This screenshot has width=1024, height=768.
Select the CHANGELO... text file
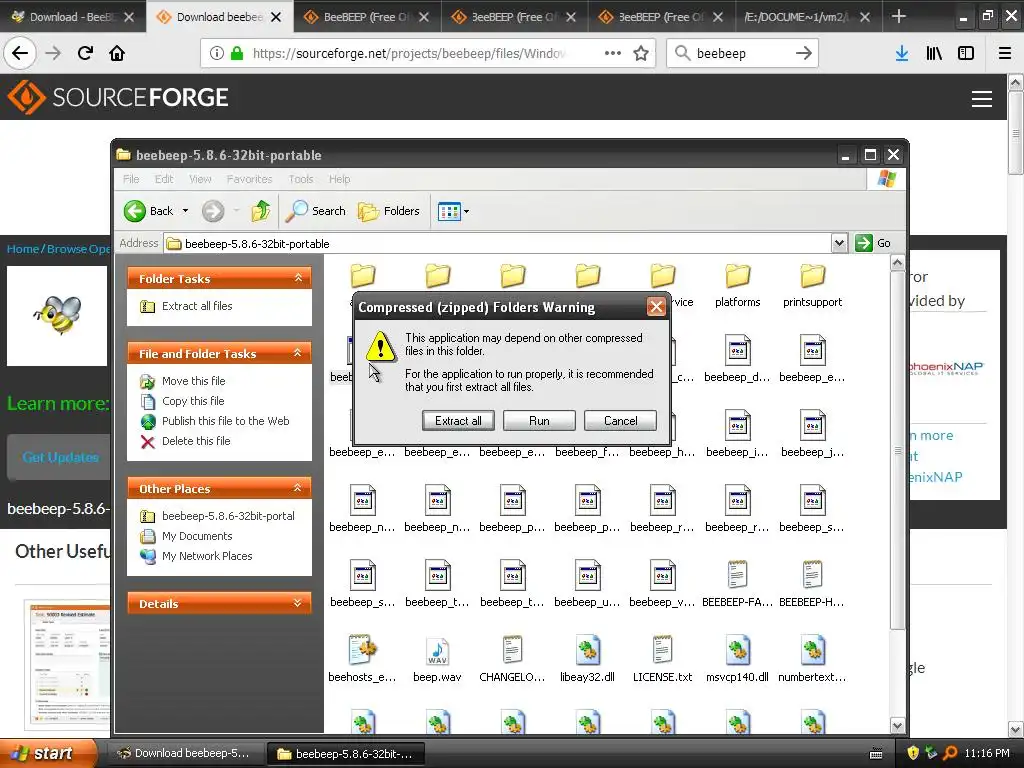(x=512, y=660)
